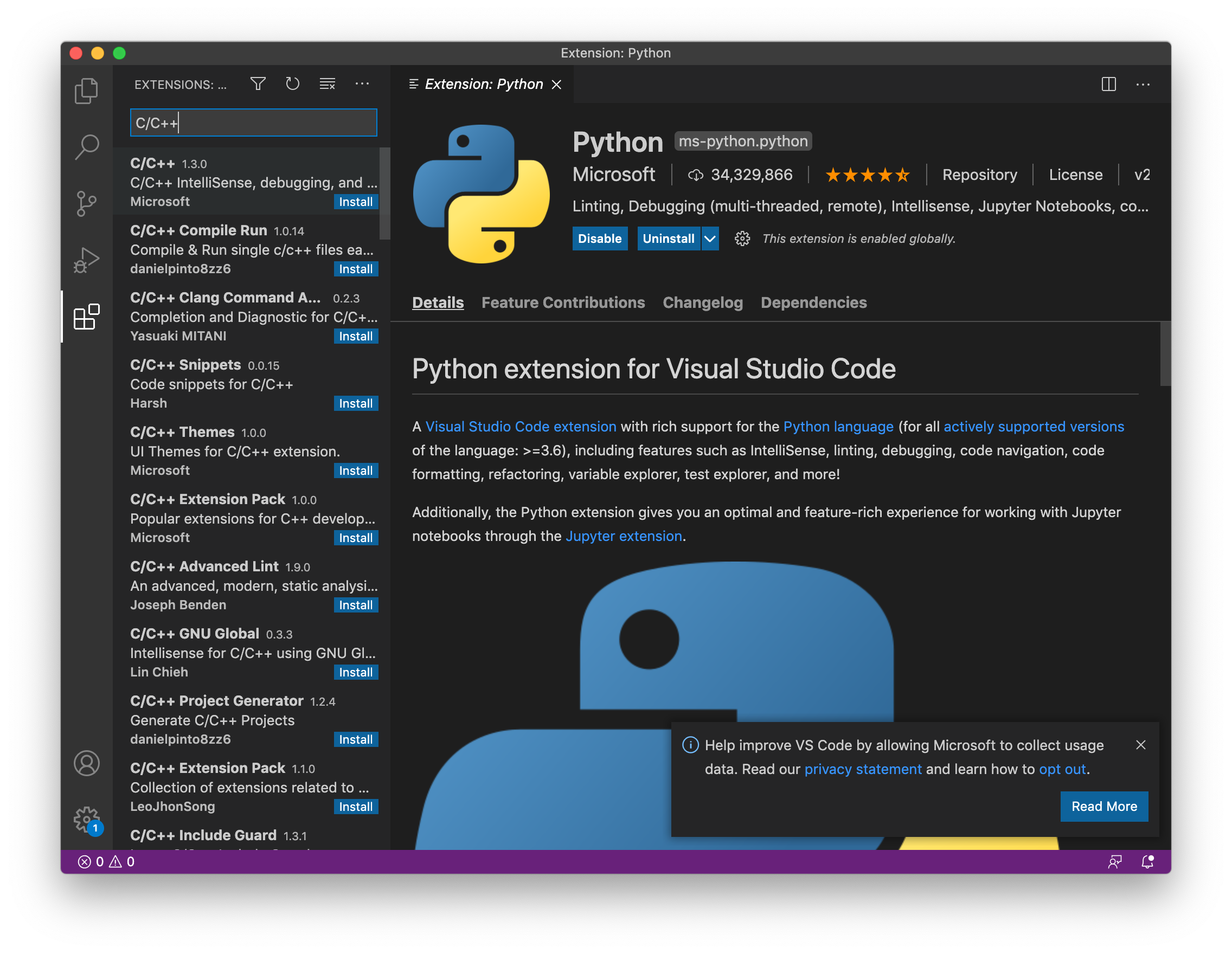Click the Extensions sidebar icon
This screenshot has width=1232, height=954.
click(87, 316)
